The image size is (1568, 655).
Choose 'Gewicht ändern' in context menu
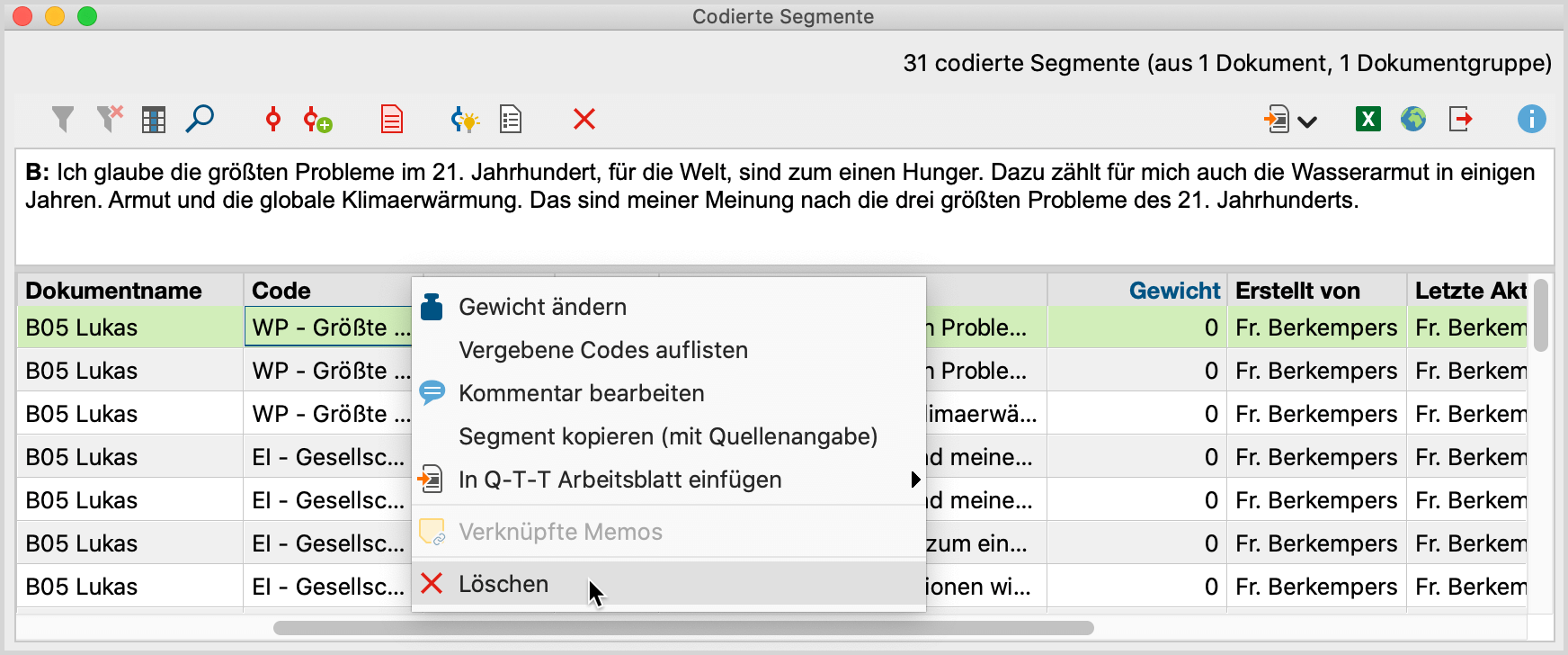point(669,307)
